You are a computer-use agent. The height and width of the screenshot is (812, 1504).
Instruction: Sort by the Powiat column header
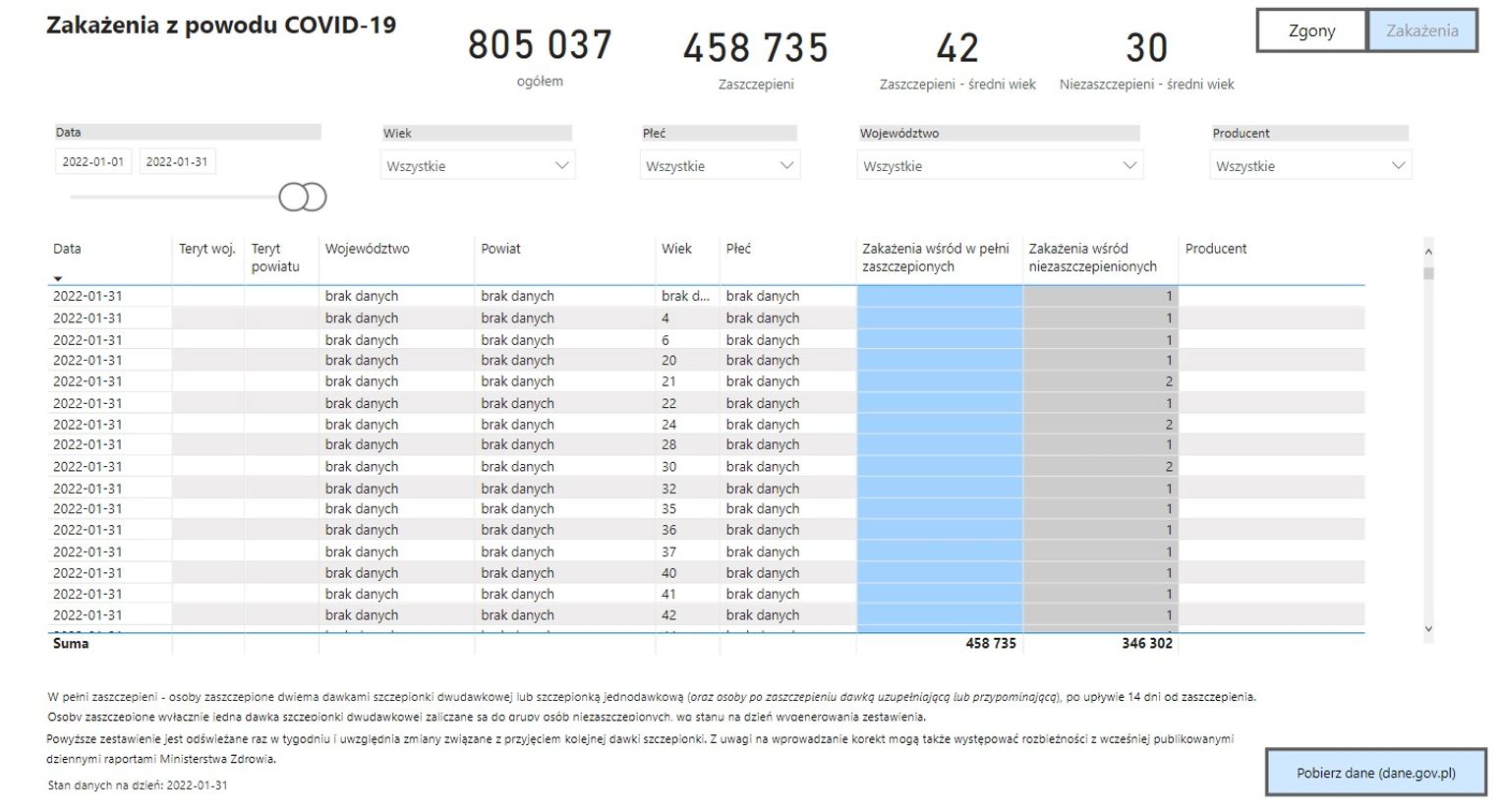pyautogui.click(x=500, y=250)
